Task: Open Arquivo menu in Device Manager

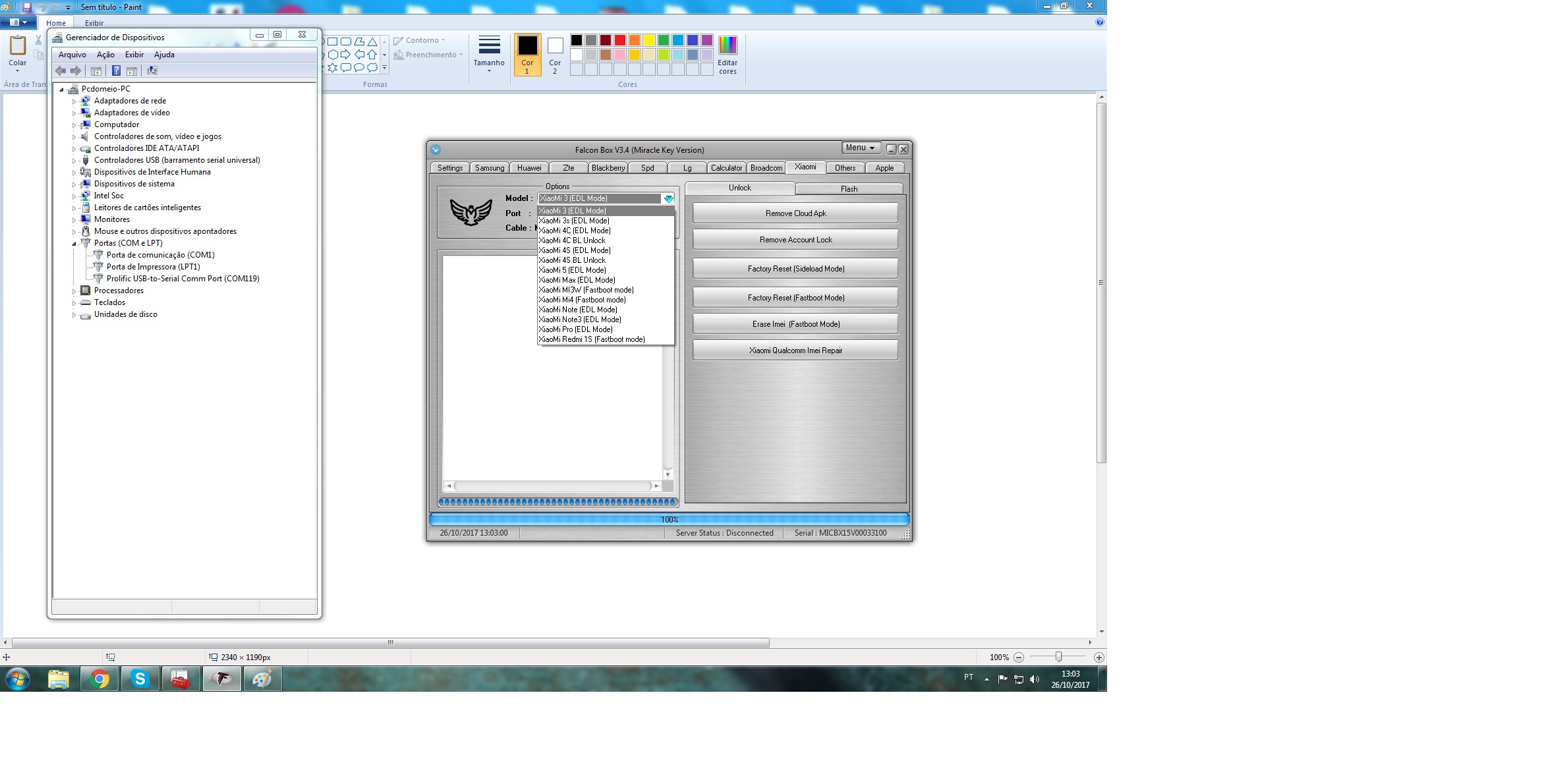Action: 72,55
